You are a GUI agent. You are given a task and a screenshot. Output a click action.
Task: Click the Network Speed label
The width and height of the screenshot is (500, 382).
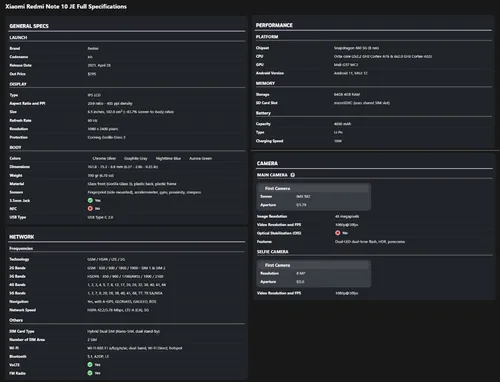click(22, 310)
